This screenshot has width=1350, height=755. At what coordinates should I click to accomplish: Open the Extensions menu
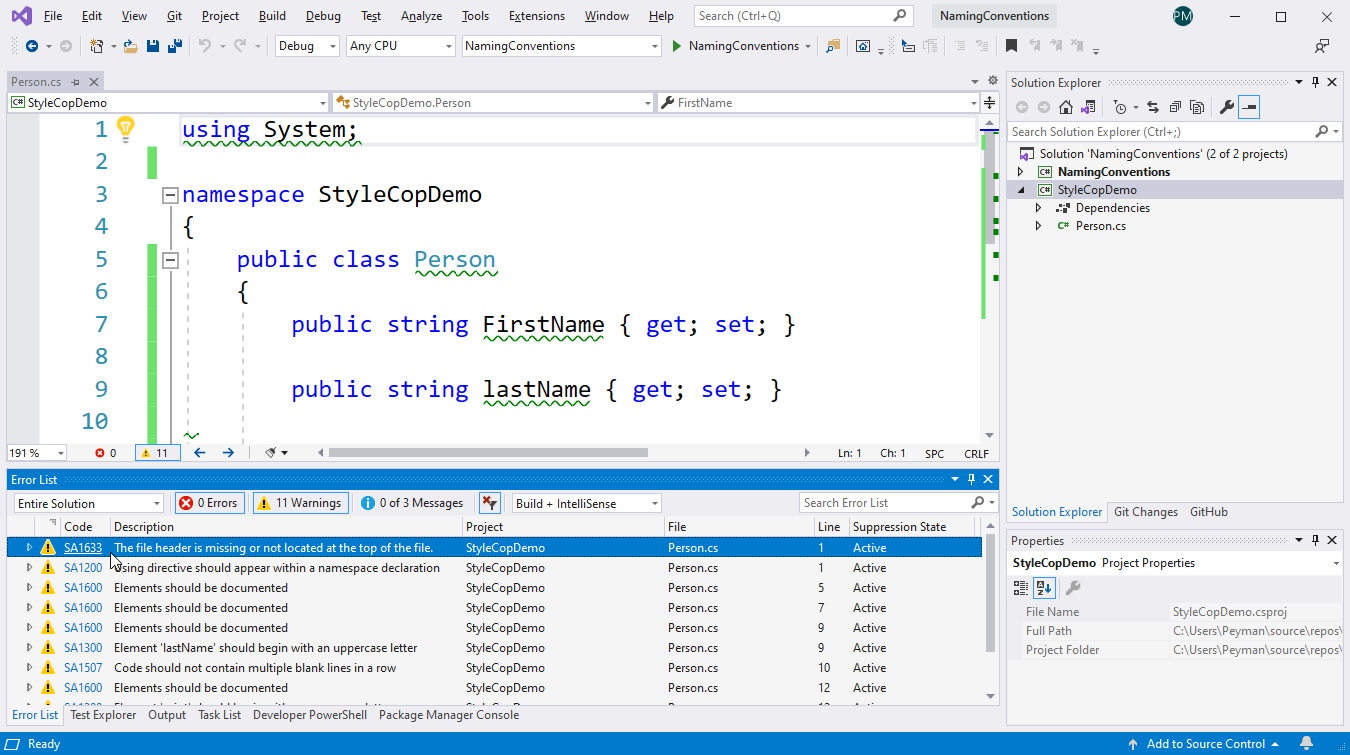pyautogui.click(x=536, y=16)
